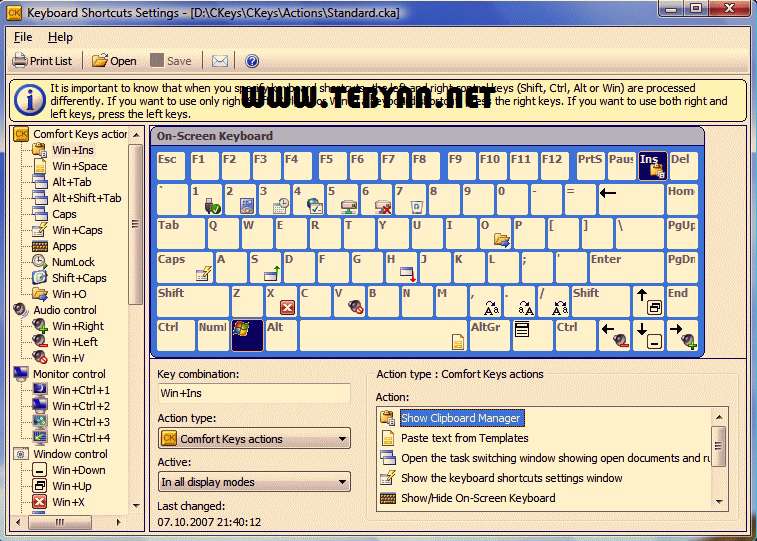The width and height of the screenshot is (757, 541).
Task: Select Win+V mute shortcut in tree
Action: [68, 358]
